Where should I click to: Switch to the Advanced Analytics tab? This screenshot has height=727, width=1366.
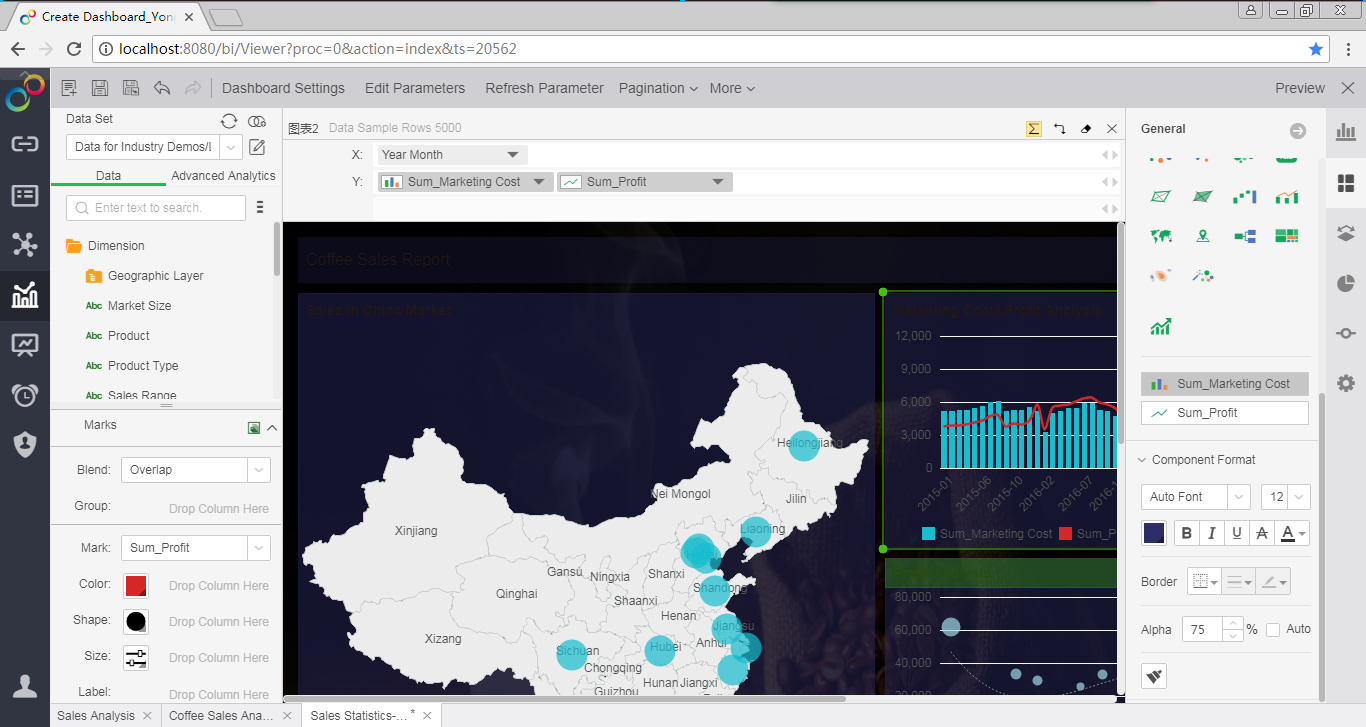coord(223,176)
